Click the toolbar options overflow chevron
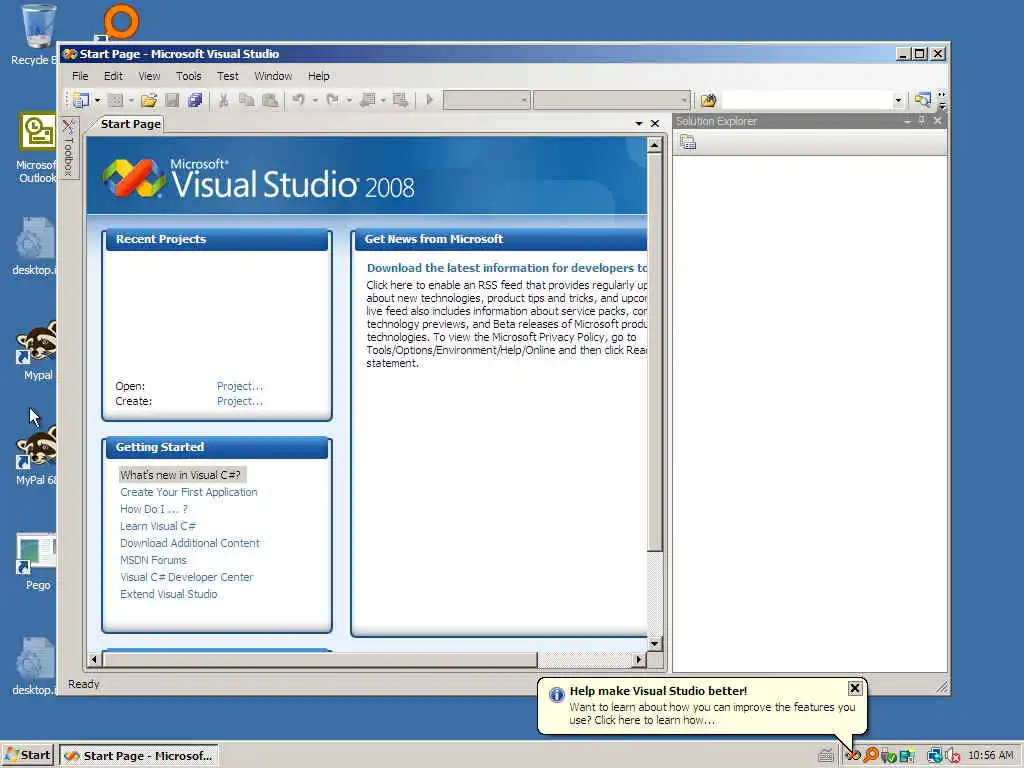Image resolution: width=1024 pixels, height=768 pixels. click(x=942, y=100)
